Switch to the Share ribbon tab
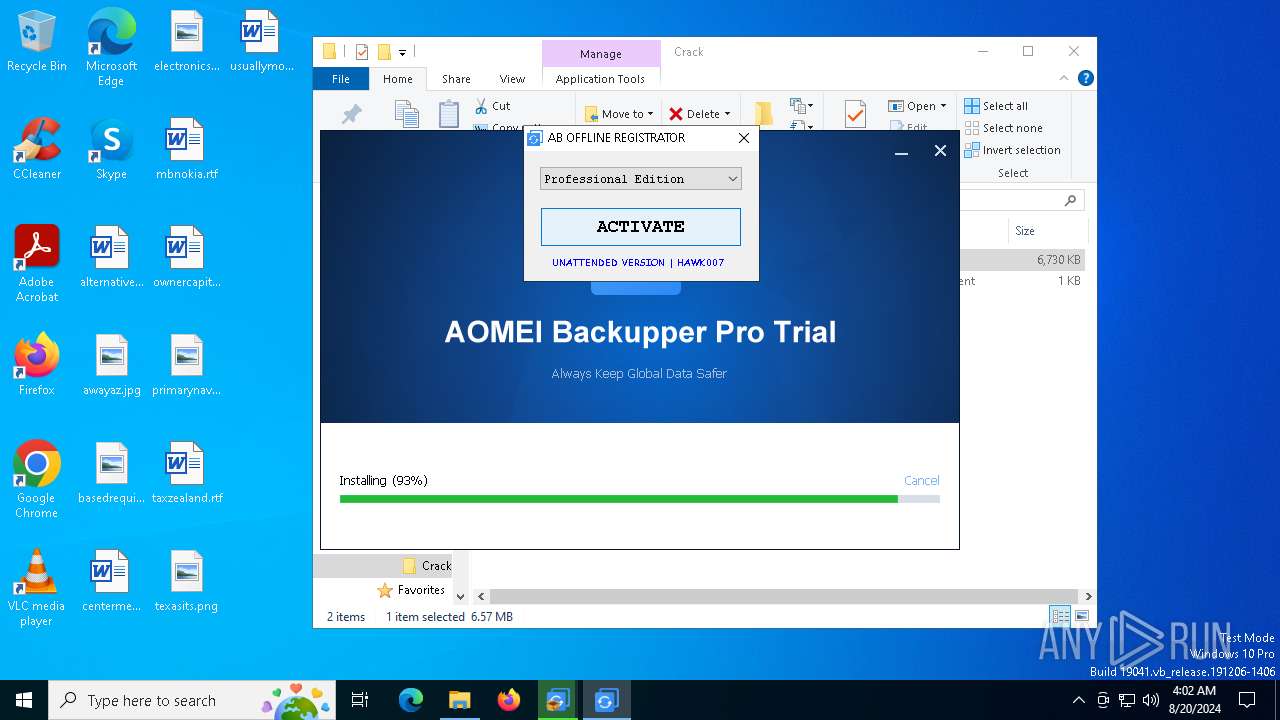 pyautogui.click(x=456, y=79)
